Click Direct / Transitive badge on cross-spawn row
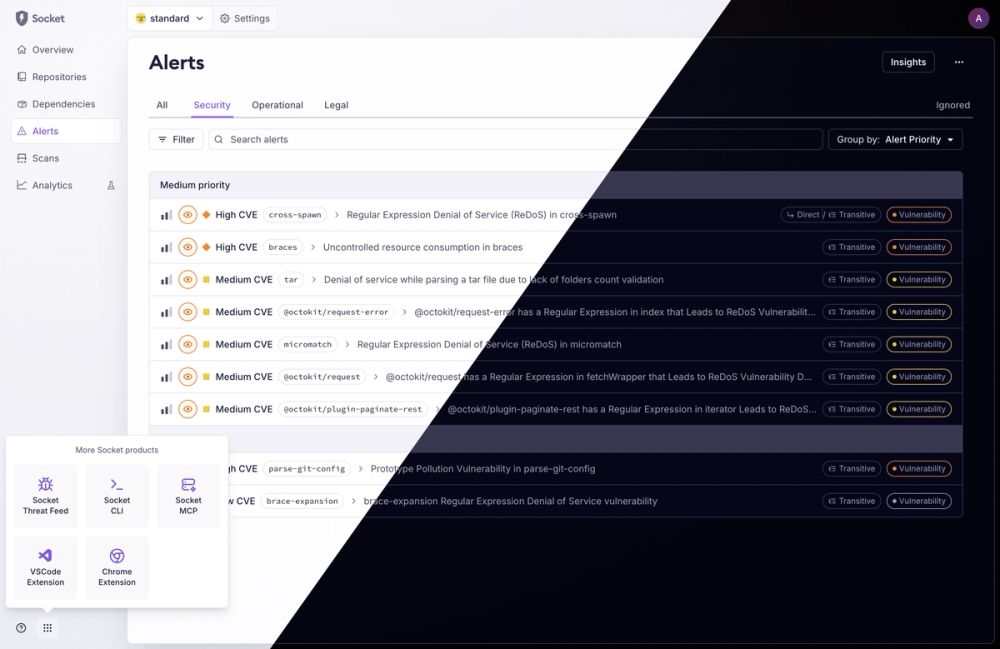1000x649 pixels. (x=830, y=215)
